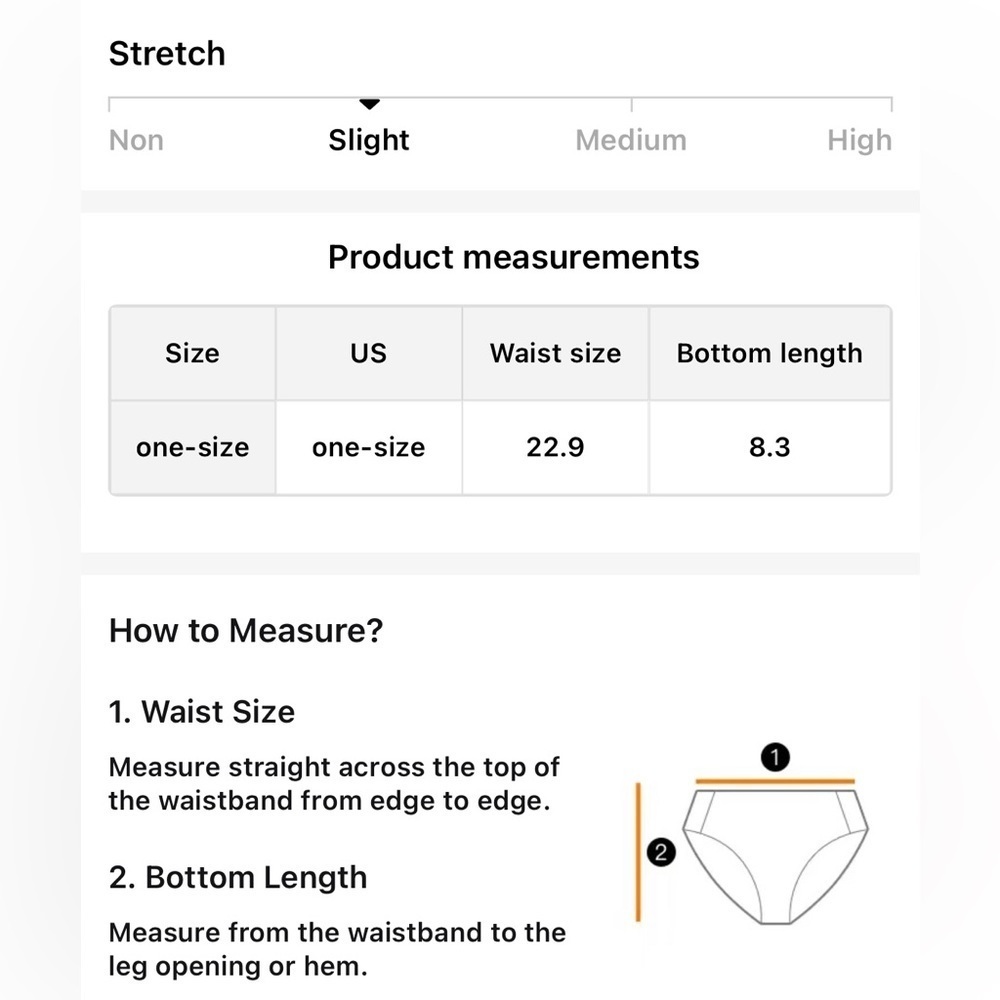Click the 22.9 waist size value
This screenshot has width=1000, height=1000.
555,448
